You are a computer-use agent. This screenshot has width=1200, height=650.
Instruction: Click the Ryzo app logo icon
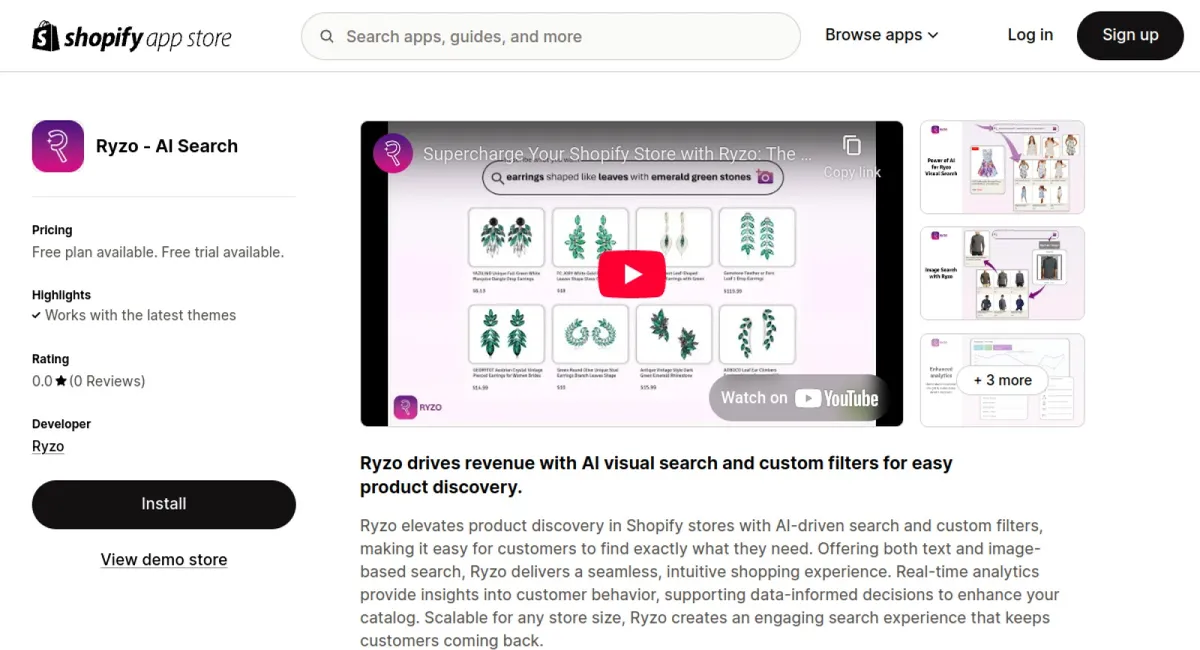[58, 146]
